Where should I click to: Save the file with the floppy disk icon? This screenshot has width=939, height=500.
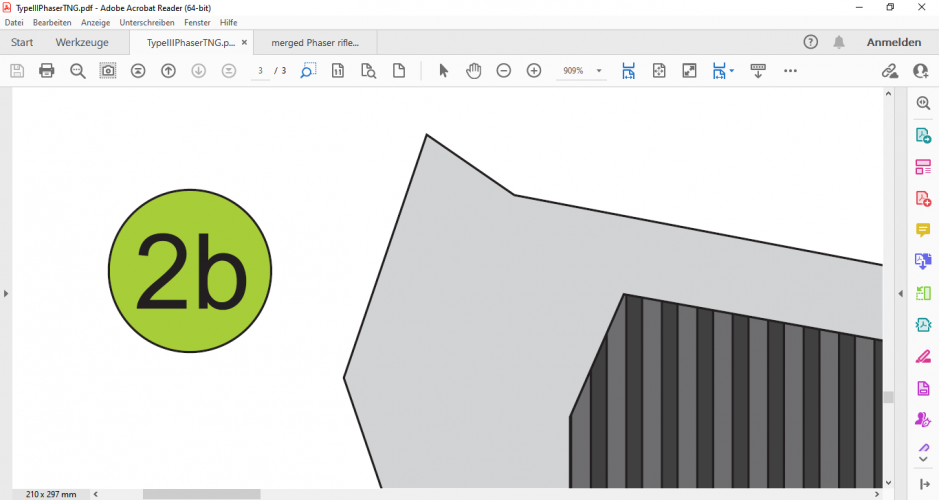[x=17, y=71]
